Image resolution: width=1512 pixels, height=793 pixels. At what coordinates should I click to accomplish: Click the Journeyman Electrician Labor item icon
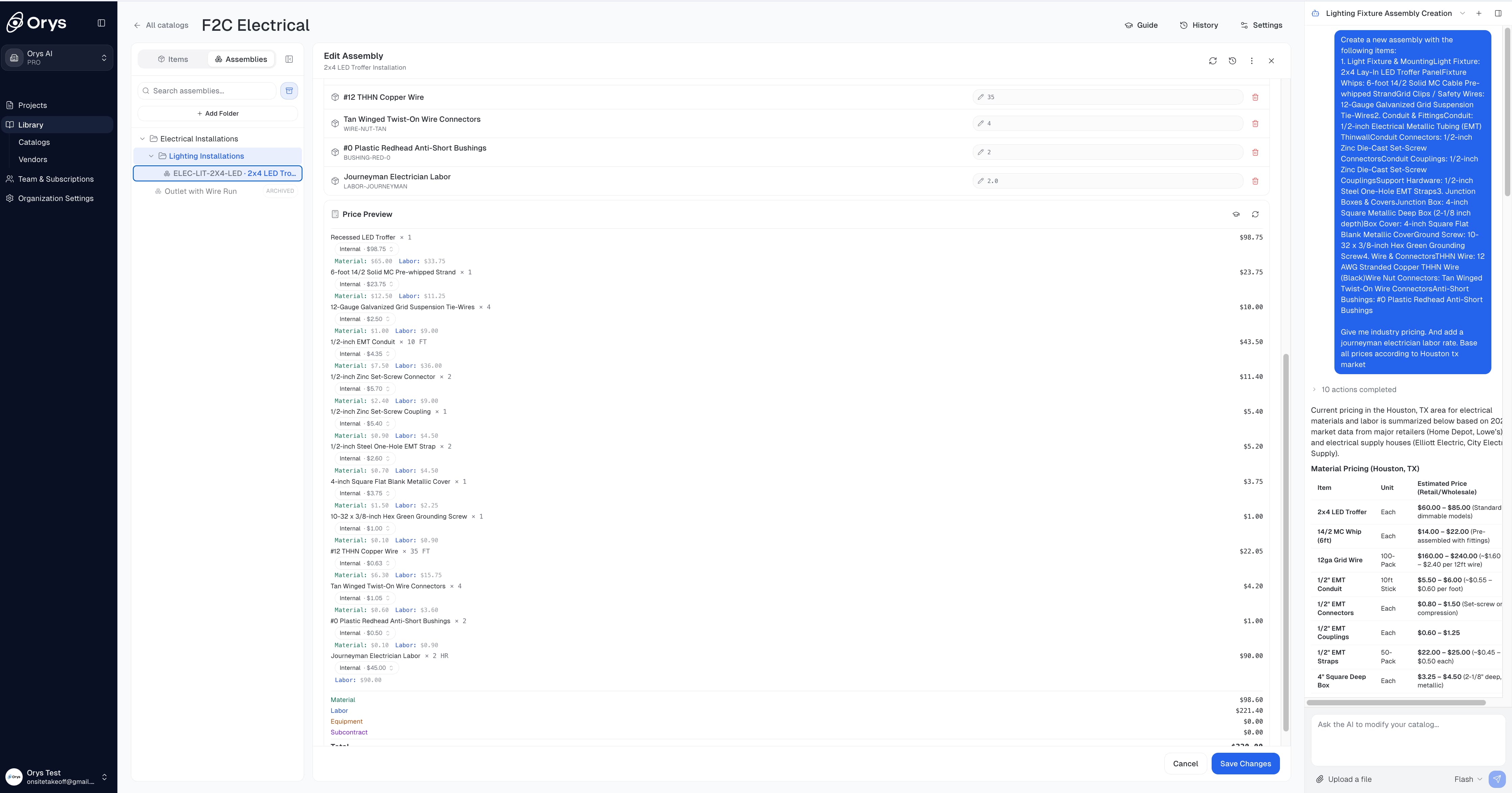point(335,181)
